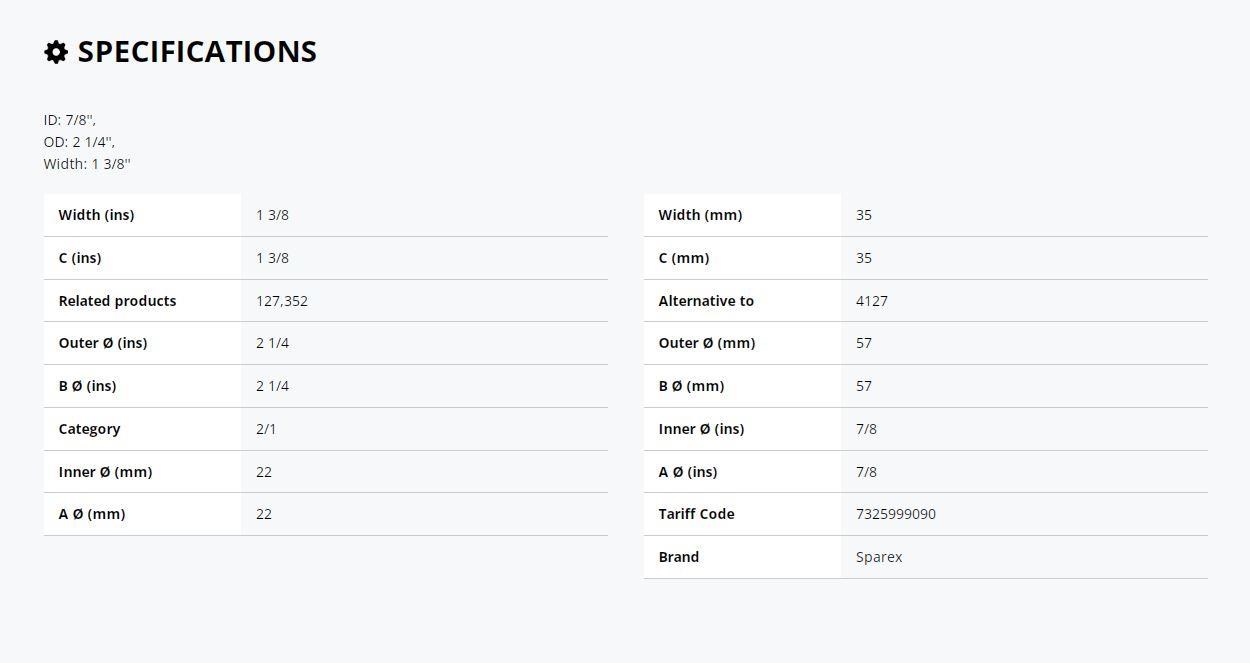1250x663 pixels.
Task: Click the Outer Ø (ins) label
Action: click(103, 343)
